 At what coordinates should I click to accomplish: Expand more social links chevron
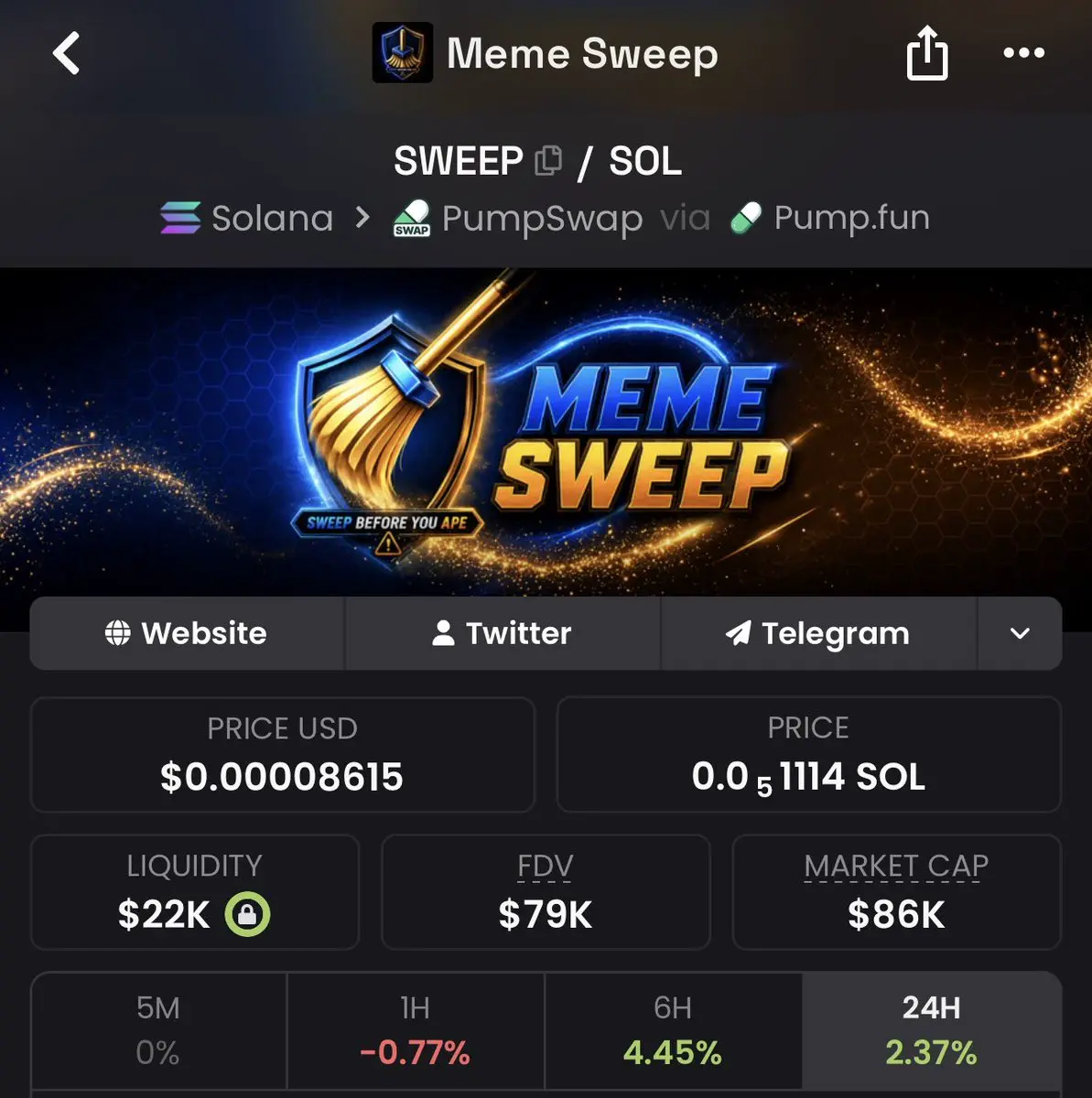[1020, 633]
